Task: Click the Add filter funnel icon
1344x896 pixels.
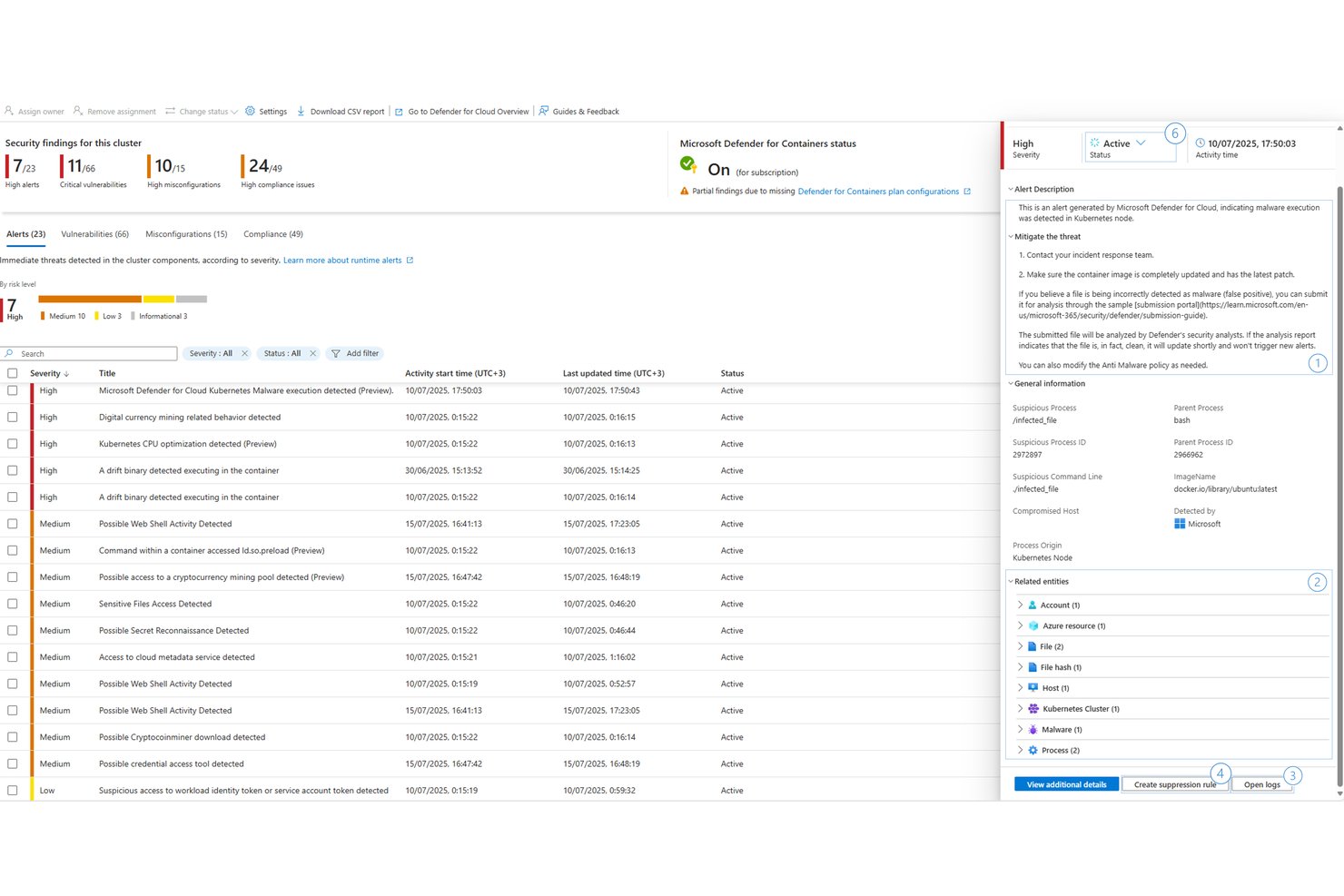Action: pyautogui.click(x=335, y=353)
